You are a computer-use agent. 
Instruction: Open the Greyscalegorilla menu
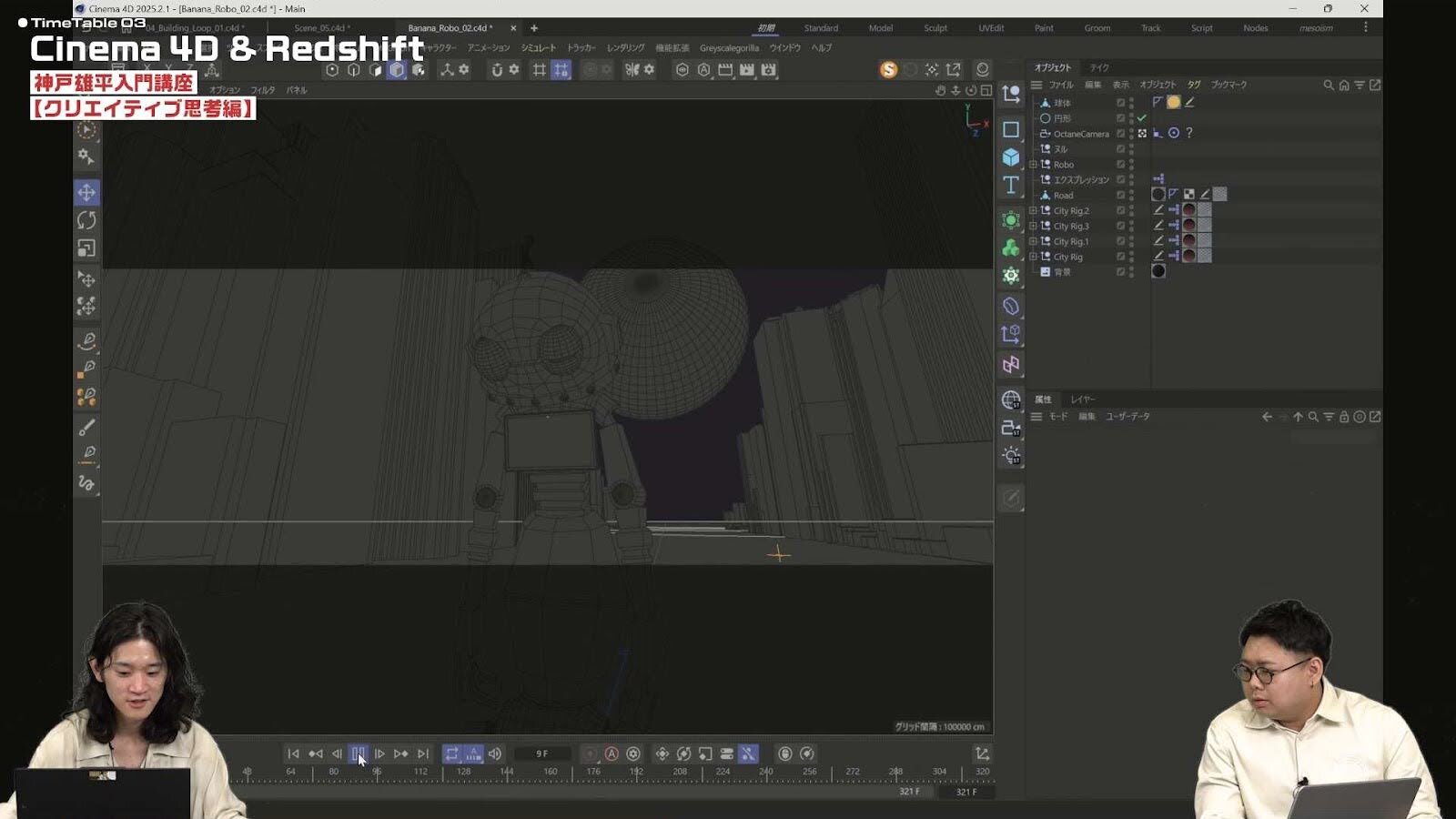(x=729, y=48)
